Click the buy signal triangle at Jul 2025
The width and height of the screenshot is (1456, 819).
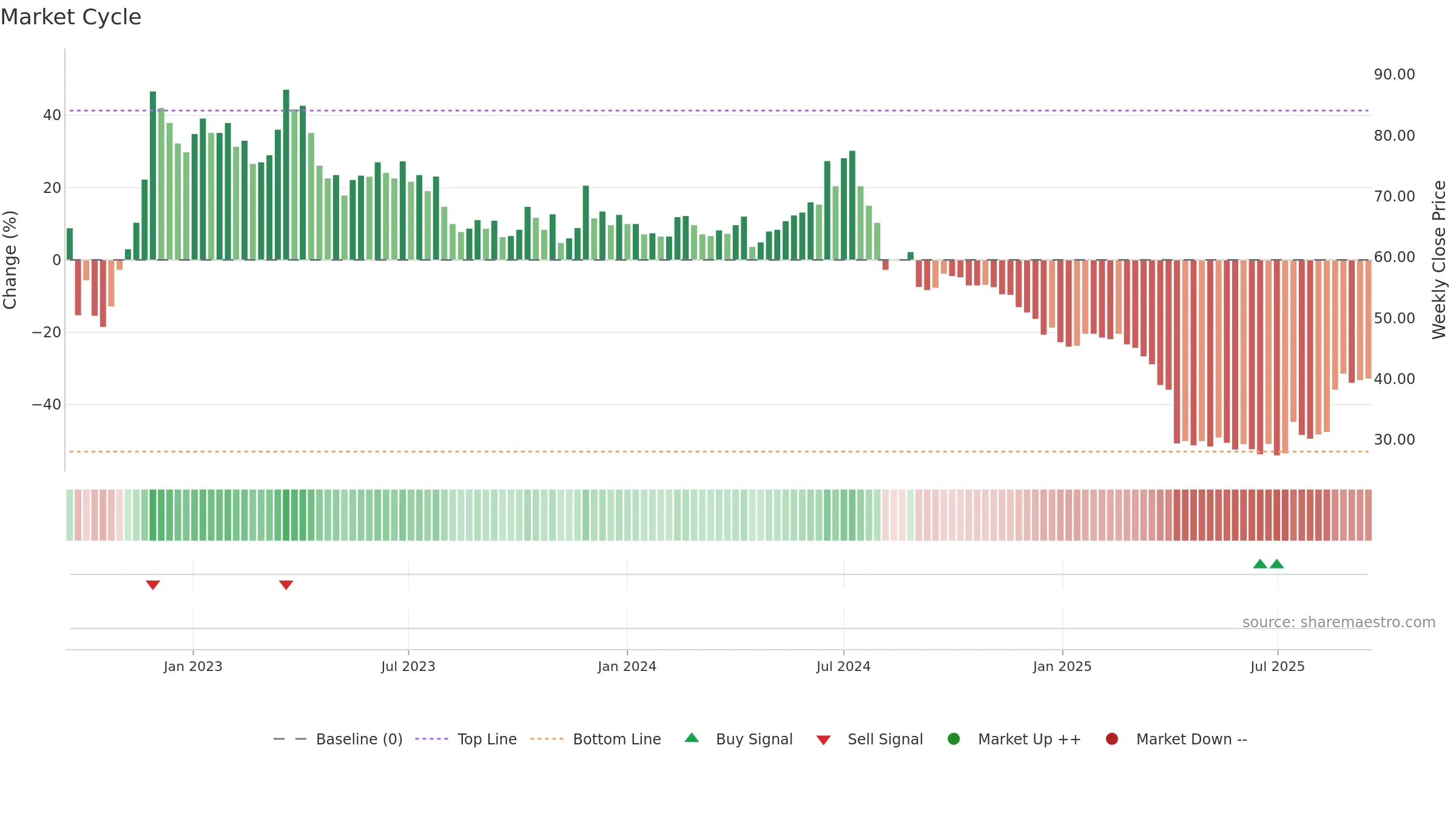1277,564
